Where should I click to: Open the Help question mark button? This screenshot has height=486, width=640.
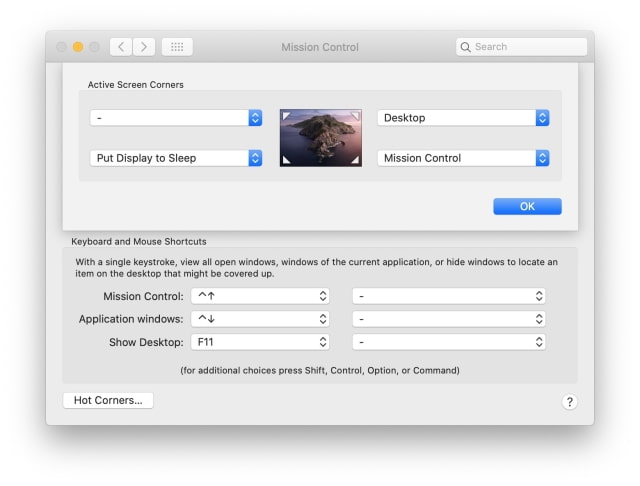click(569, 402)
